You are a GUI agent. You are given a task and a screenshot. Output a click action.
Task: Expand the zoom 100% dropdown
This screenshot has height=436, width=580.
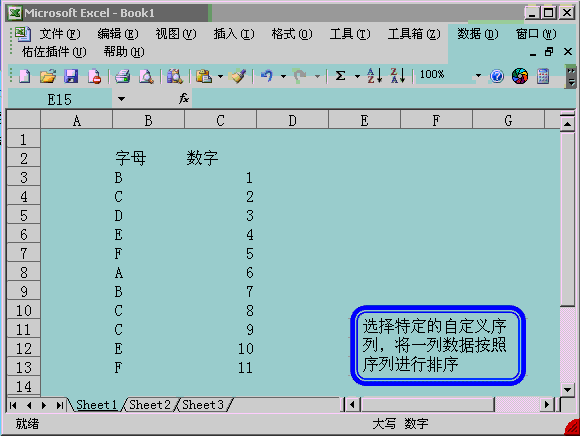tap(478, 76)
